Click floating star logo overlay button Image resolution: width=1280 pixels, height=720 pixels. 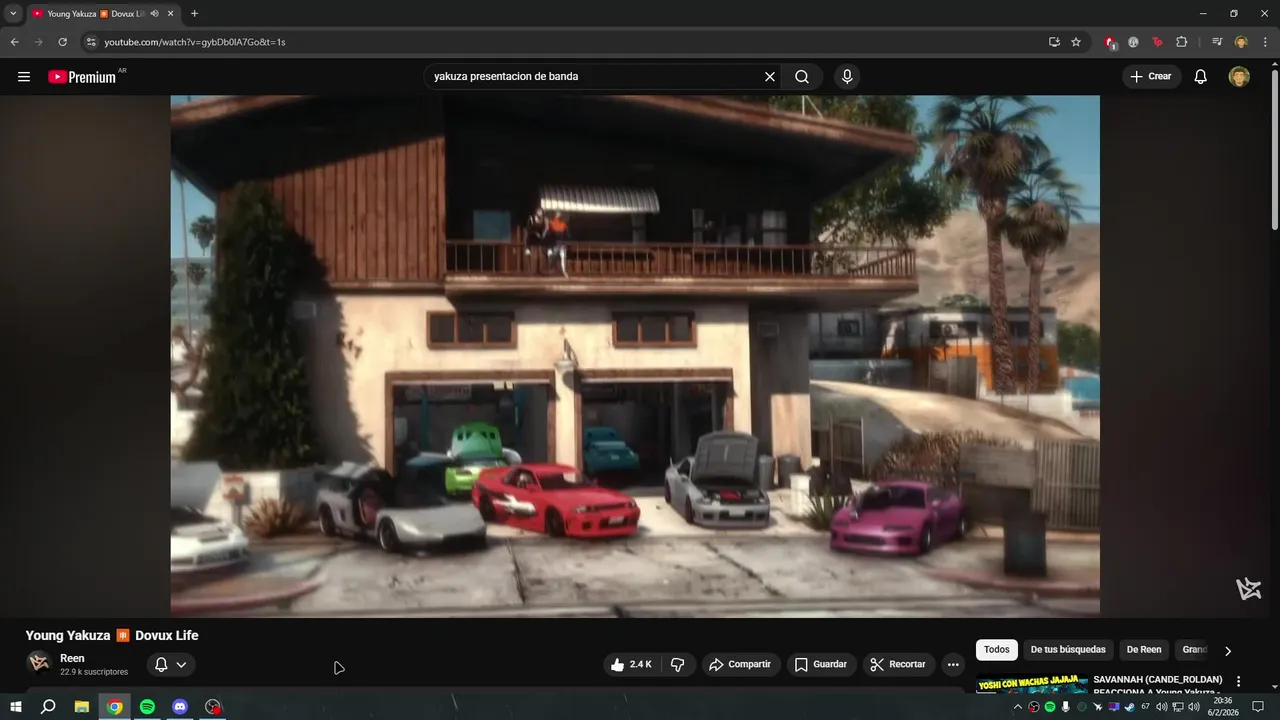click(1249, 589)
